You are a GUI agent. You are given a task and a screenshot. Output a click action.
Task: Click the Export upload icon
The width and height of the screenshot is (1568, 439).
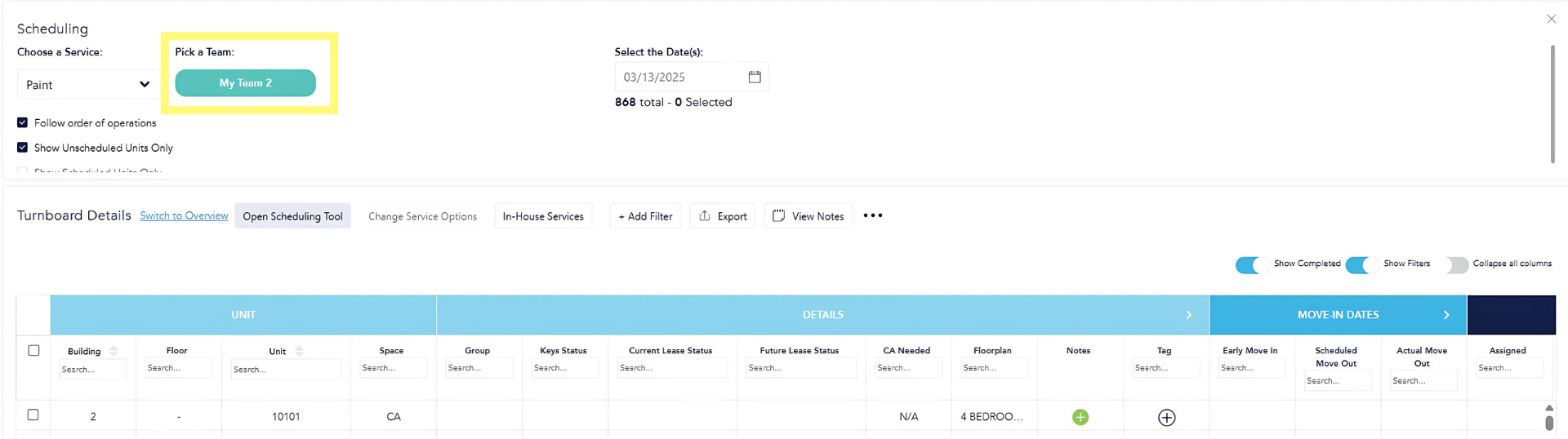[x=705, y=215]
